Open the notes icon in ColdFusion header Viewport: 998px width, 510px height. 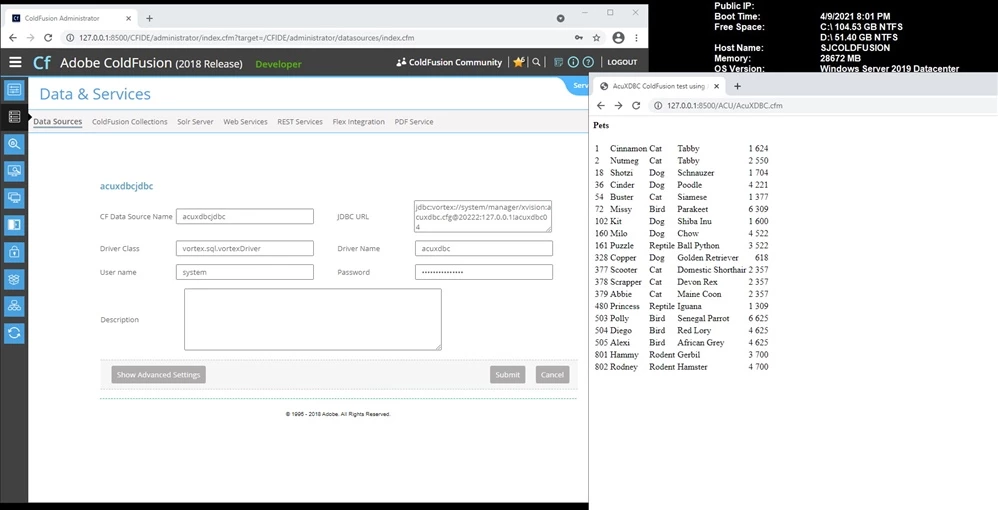[558, 62]
